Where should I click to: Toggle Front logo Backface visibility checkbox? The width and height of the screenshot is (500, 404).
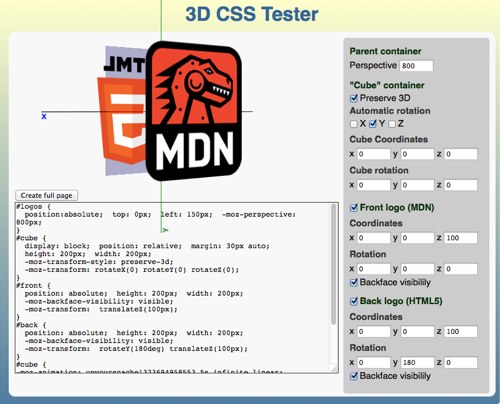354,283
